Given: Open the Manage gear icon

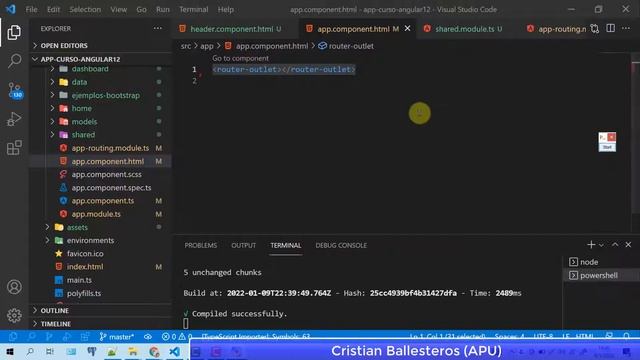Looking at the screenshot, I should coord(14,315).
